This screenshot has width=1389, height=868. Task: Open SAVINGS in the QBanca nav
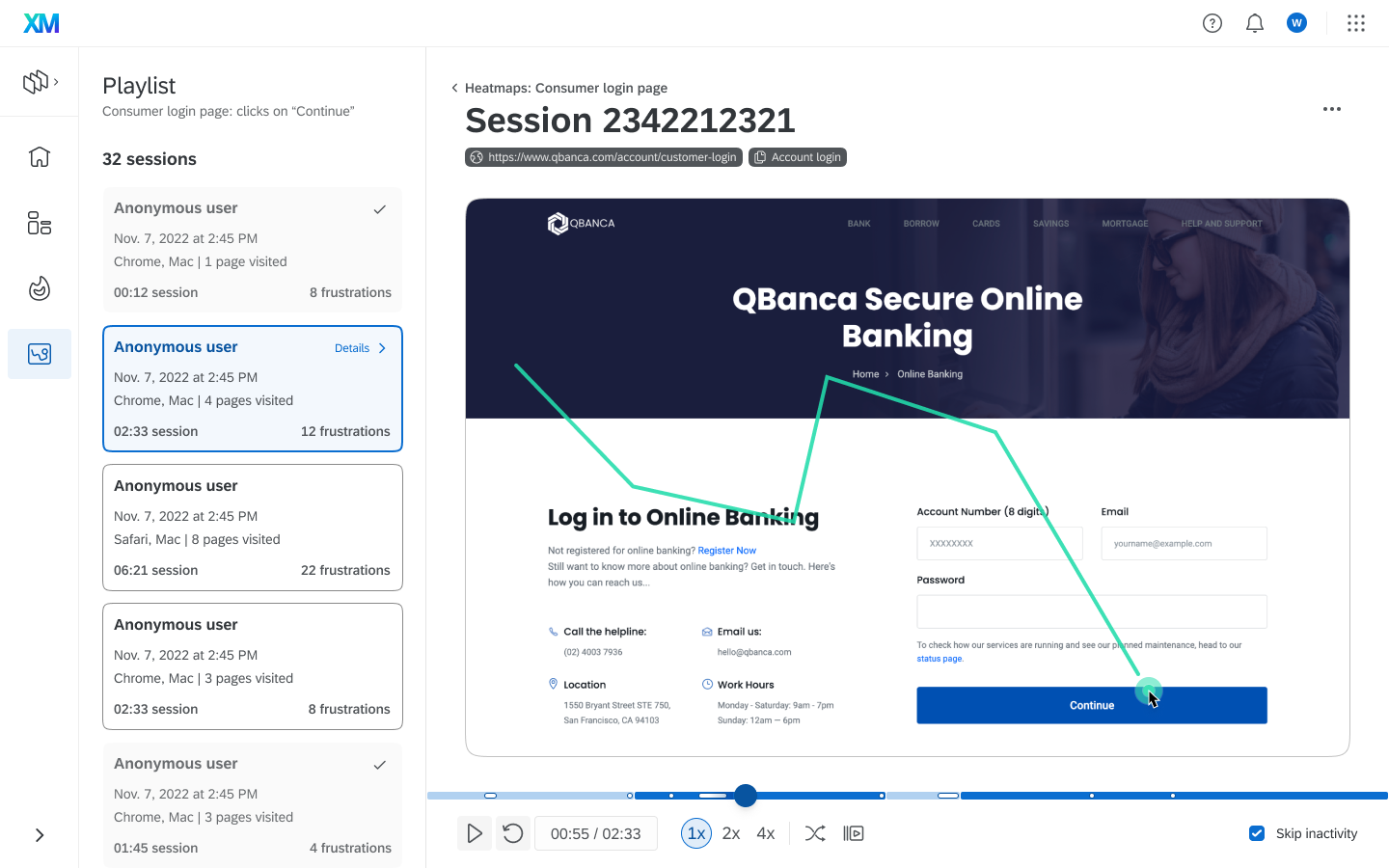click(1050, 224)
